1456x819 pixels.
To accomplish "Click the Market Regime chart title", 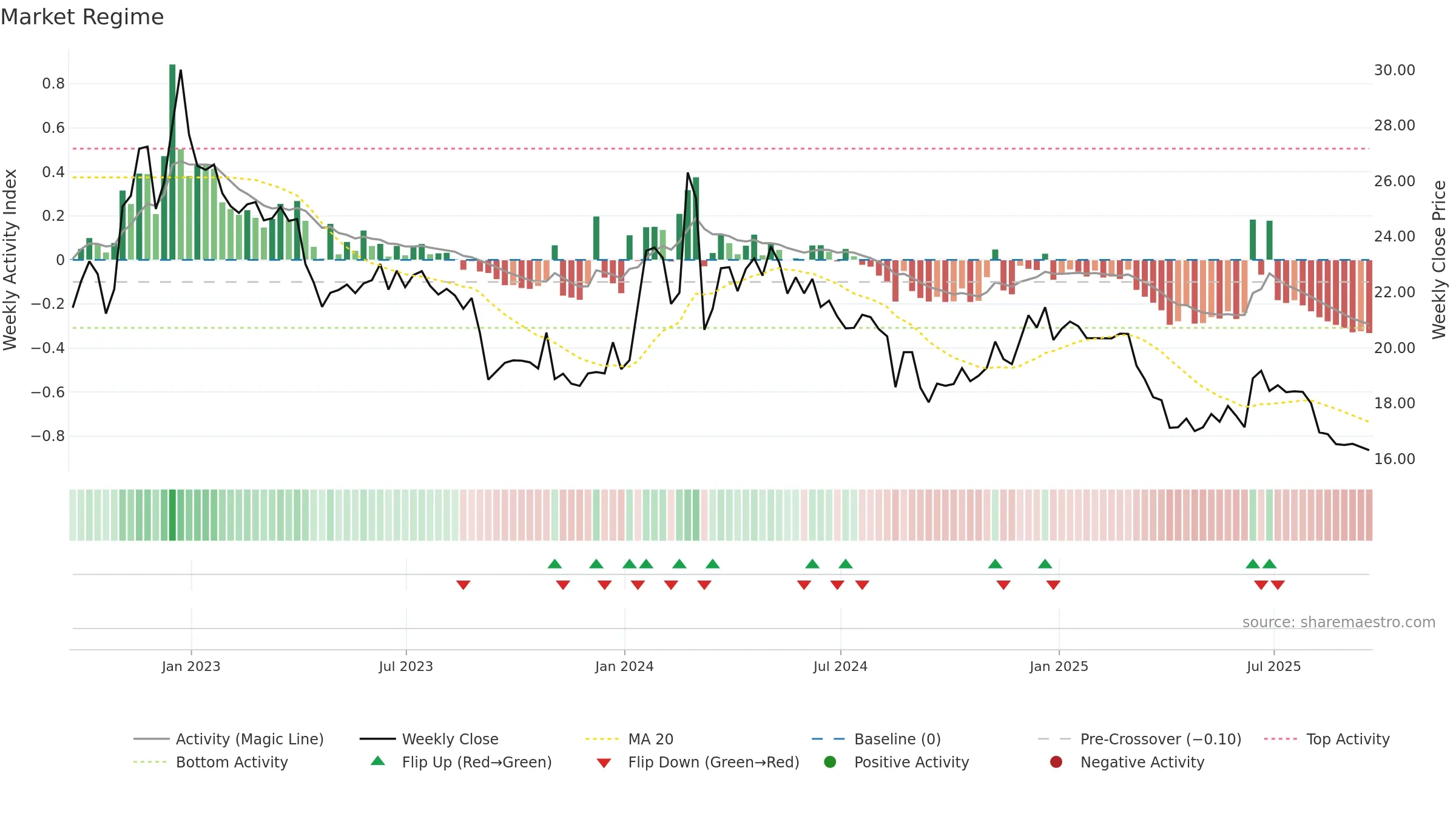I will [82, 17].
